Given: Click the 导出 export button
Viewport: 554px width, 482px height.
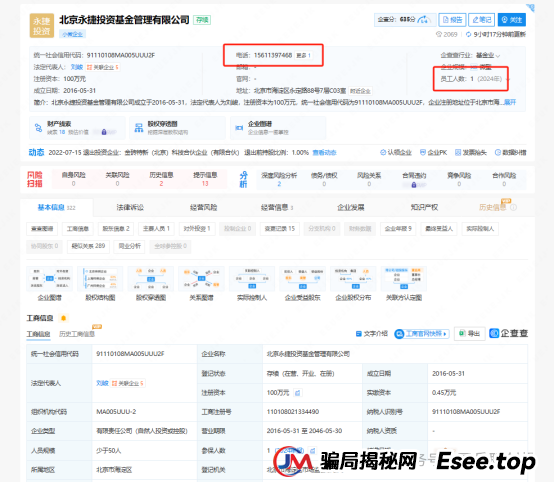Looking at the screenshot, I should pyautogui.click(x=470, y=333).
